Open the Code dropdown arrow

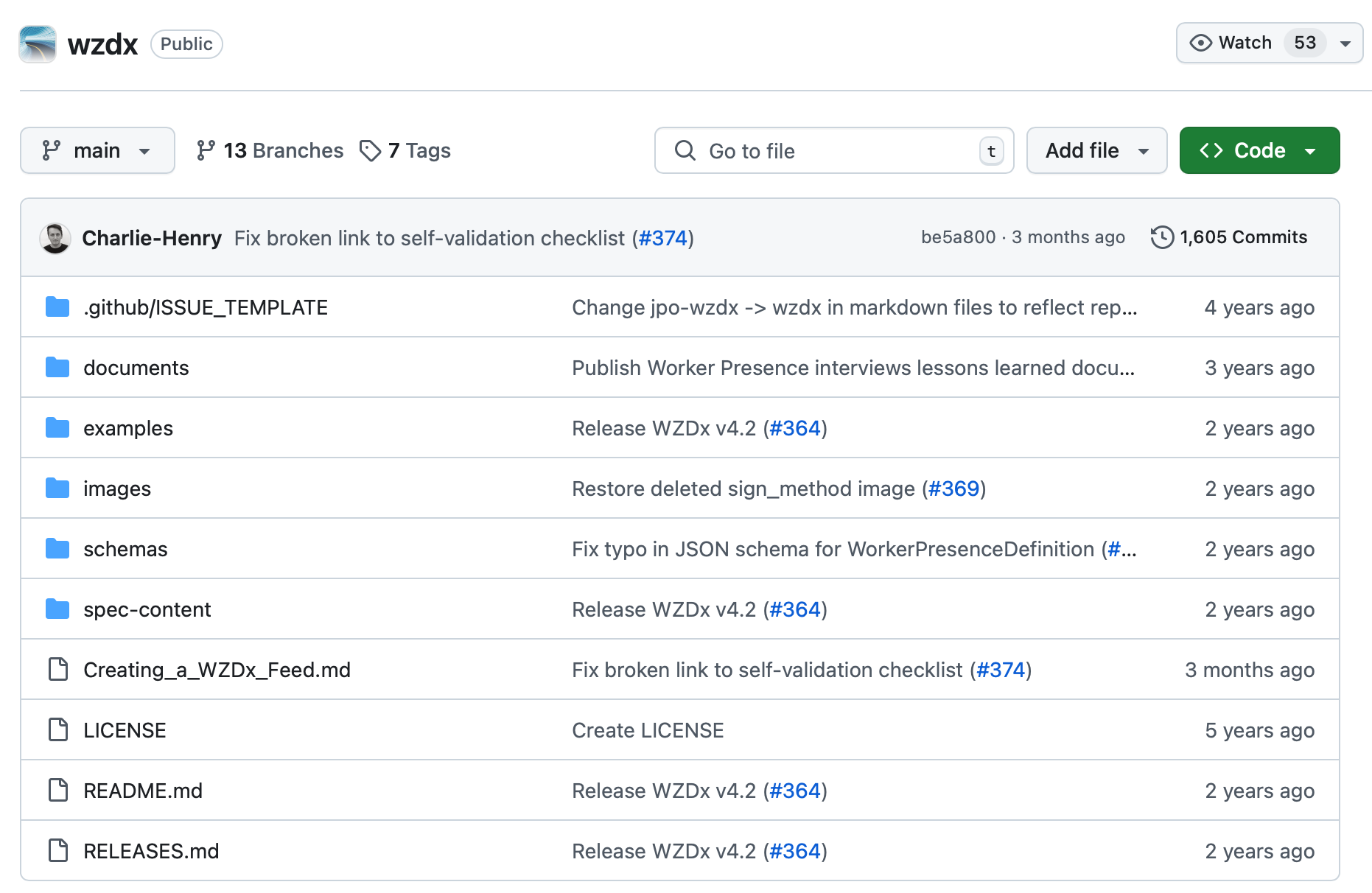click(1311, 150)
